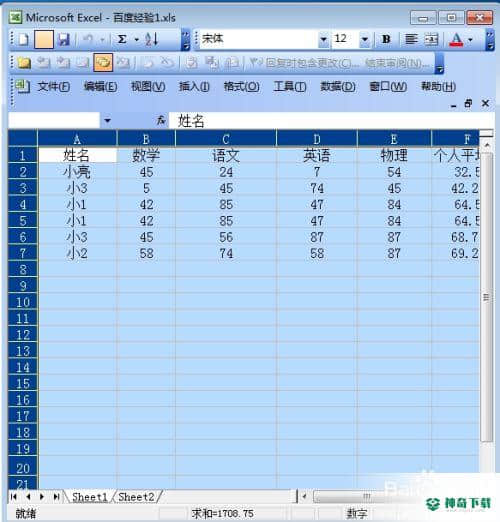This screenshot has width=500, height=522.
Task: Click the Merge and Center icon
Action: (431, 39)
